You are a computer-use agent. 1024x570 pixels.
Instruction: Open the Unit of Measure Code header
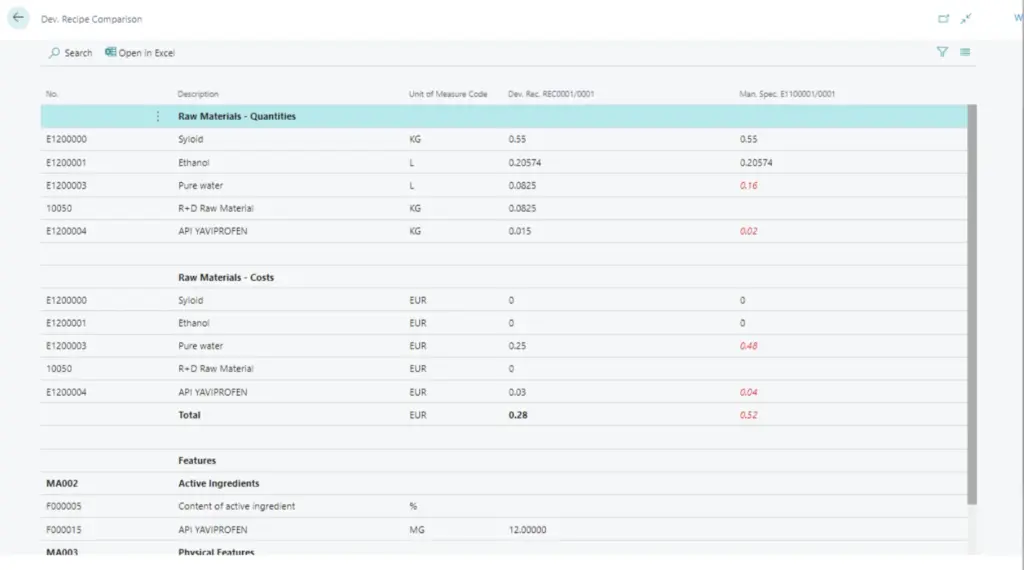coord(447,94)
